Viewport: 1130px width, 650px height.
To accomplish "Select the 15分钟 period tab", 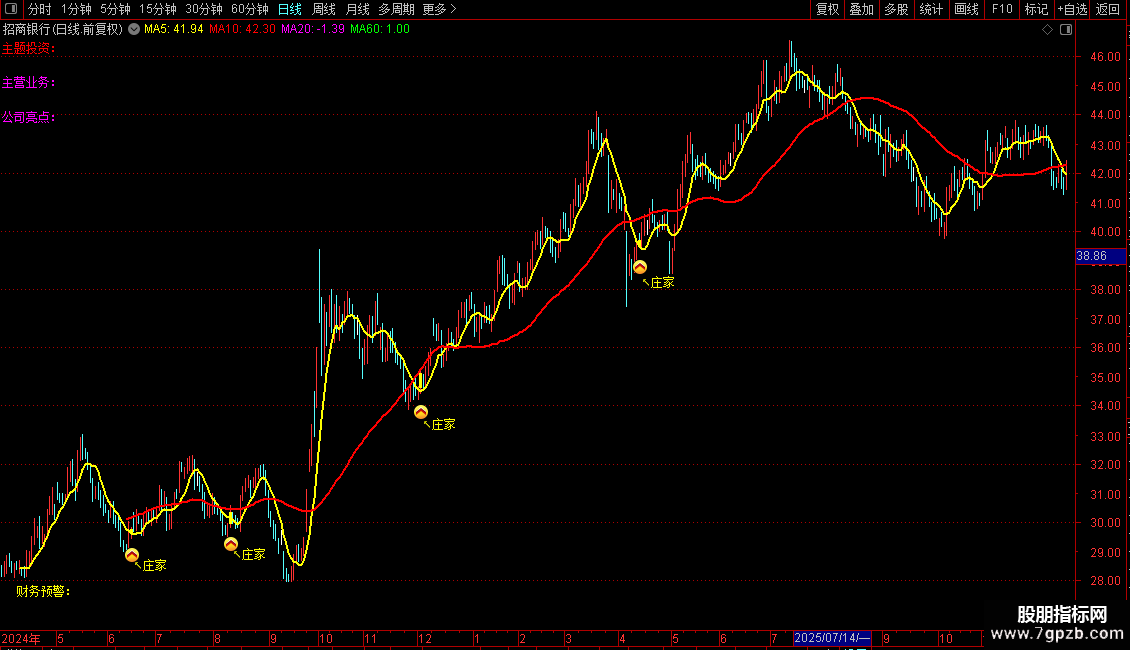I will [157, 9].
